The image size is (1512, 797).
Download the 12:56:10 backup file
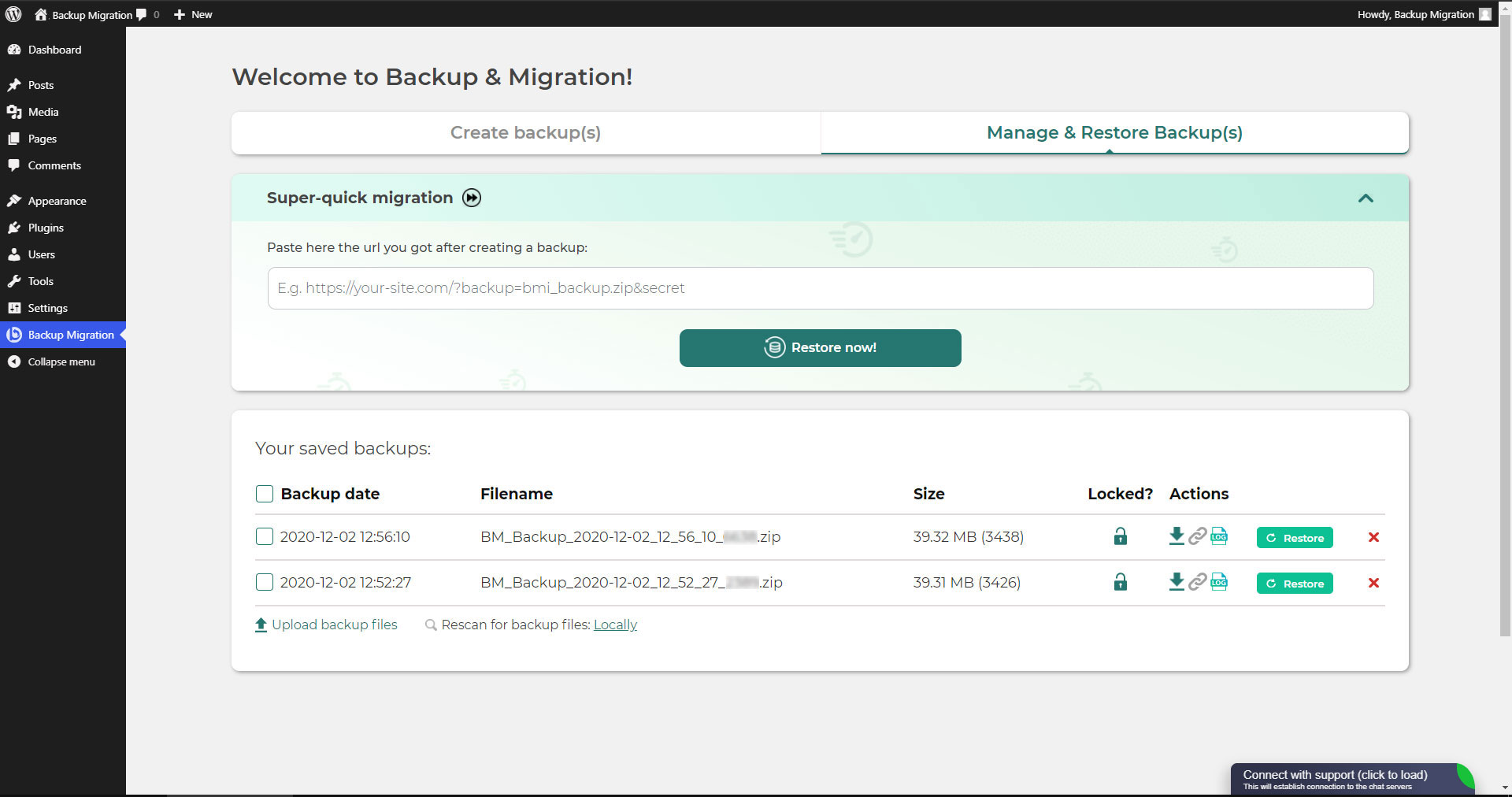coord(1177,536)
